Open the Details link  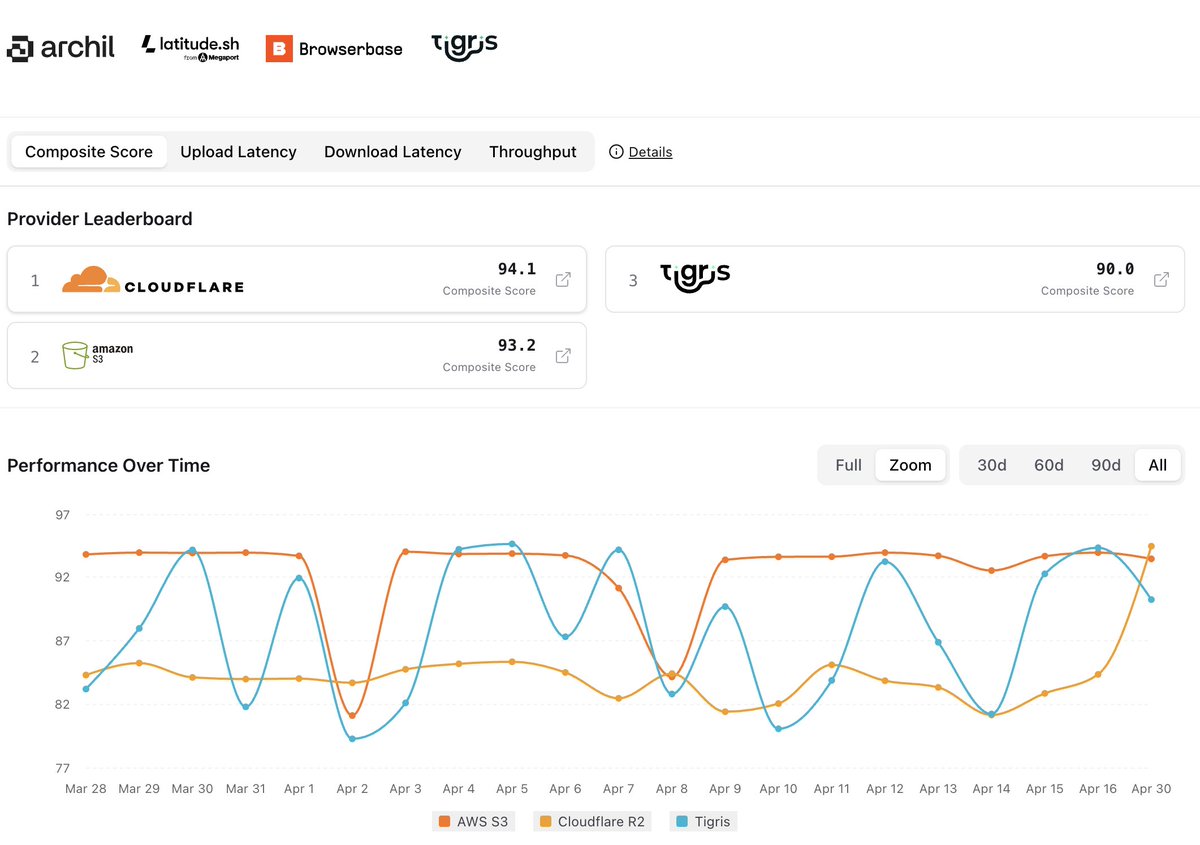650,152
